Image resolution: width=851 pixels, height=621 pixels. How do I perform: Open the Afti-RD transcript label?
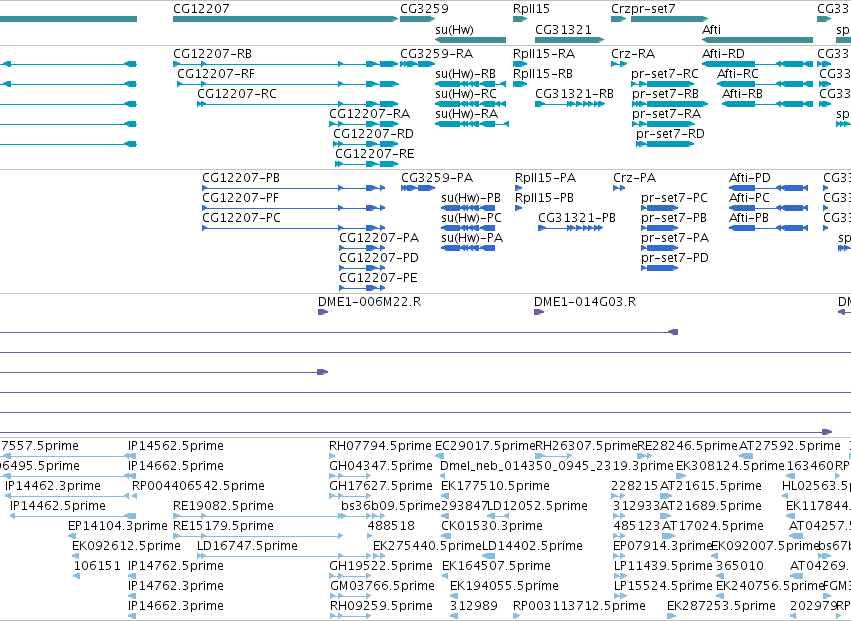723,54
